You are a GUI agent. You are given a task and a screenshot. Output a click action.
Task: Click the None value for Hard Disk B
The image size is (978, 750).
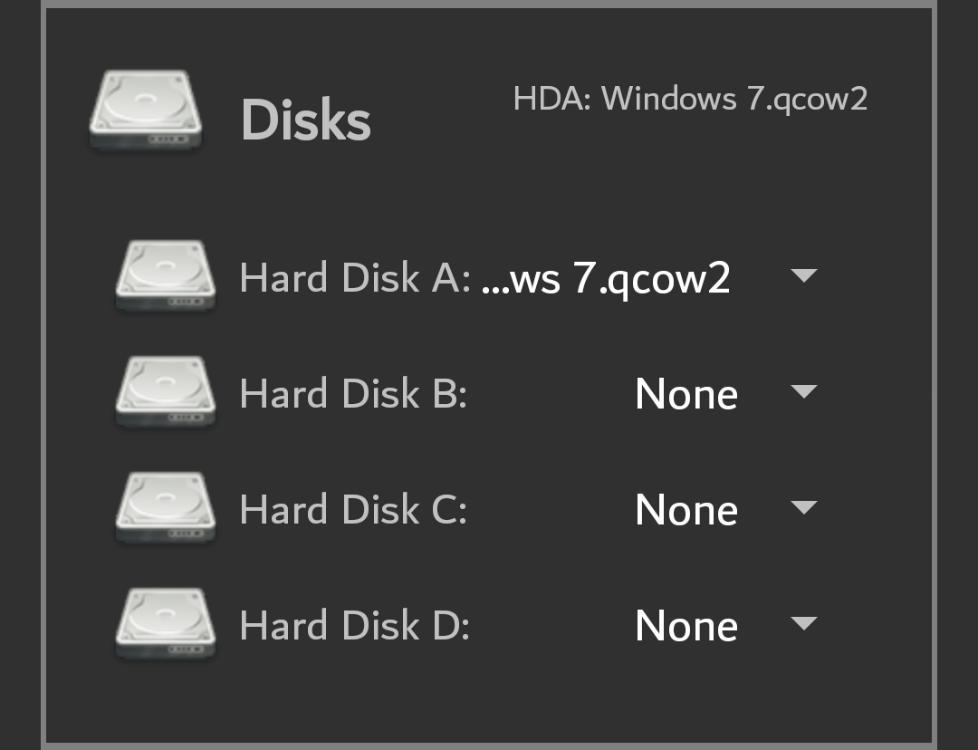(686, 394)
